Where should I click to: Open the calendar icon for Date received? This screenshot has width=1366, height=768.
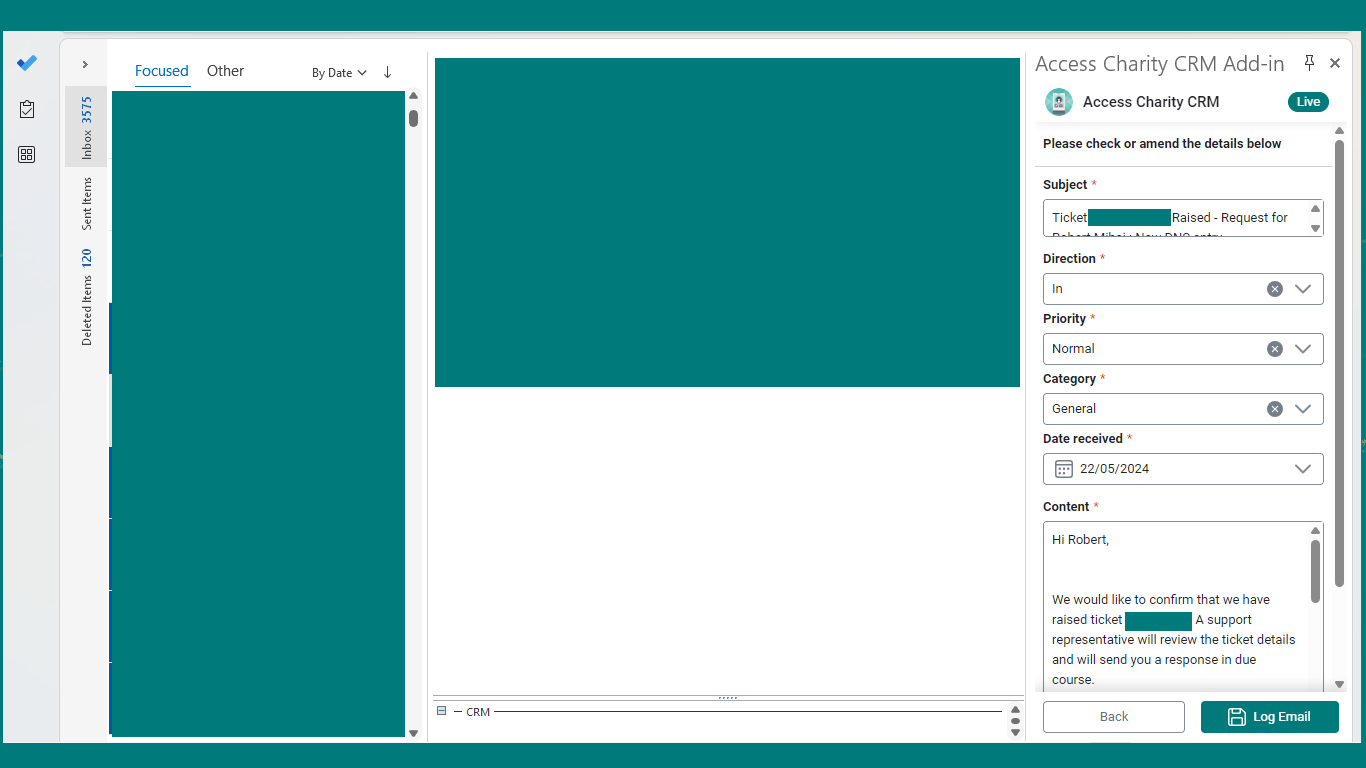point(1064,469)
